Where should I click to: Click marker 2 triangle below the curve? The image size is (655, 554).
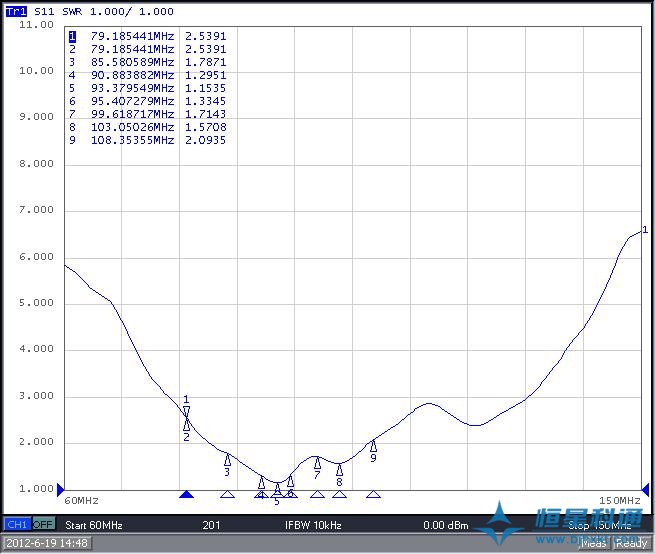click(x=186, y=425)
